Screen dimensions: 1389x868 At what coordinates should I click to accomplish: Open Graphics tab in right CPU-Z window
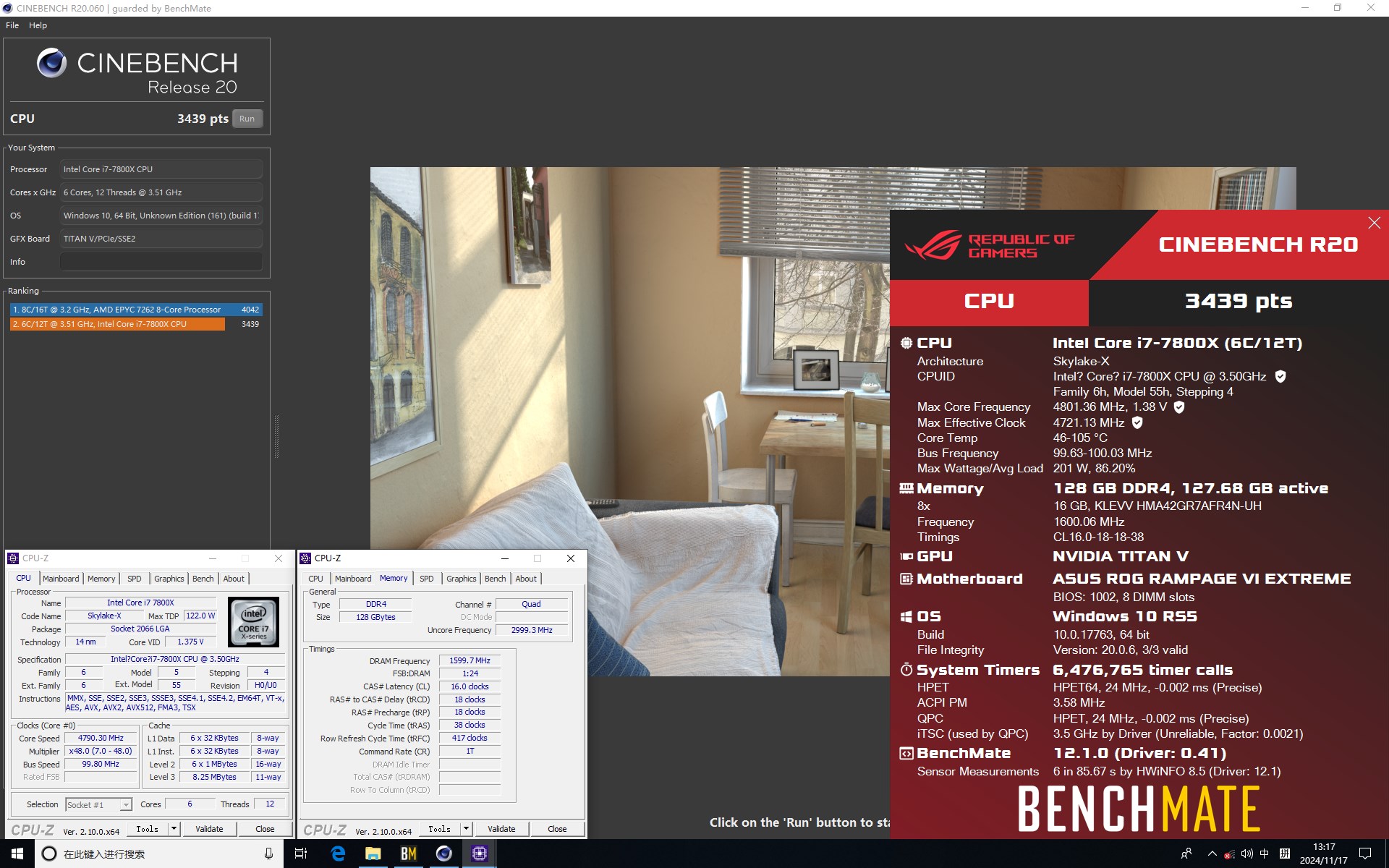pyautogui.click(x=462, y=579)
